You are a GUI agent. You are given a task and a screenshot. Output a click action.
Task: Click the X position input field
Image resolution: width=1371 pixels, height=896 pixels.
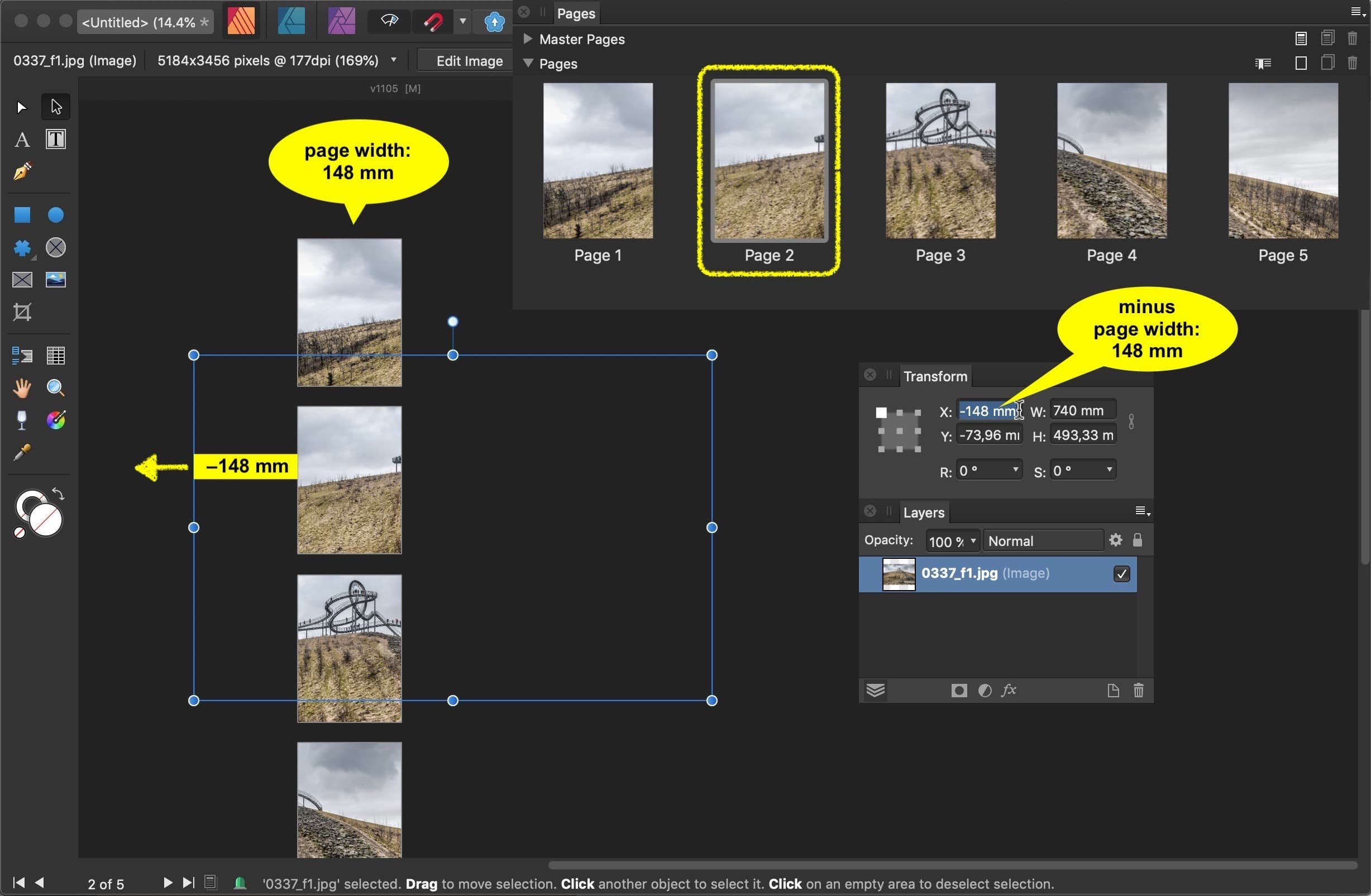click(988, 411)
